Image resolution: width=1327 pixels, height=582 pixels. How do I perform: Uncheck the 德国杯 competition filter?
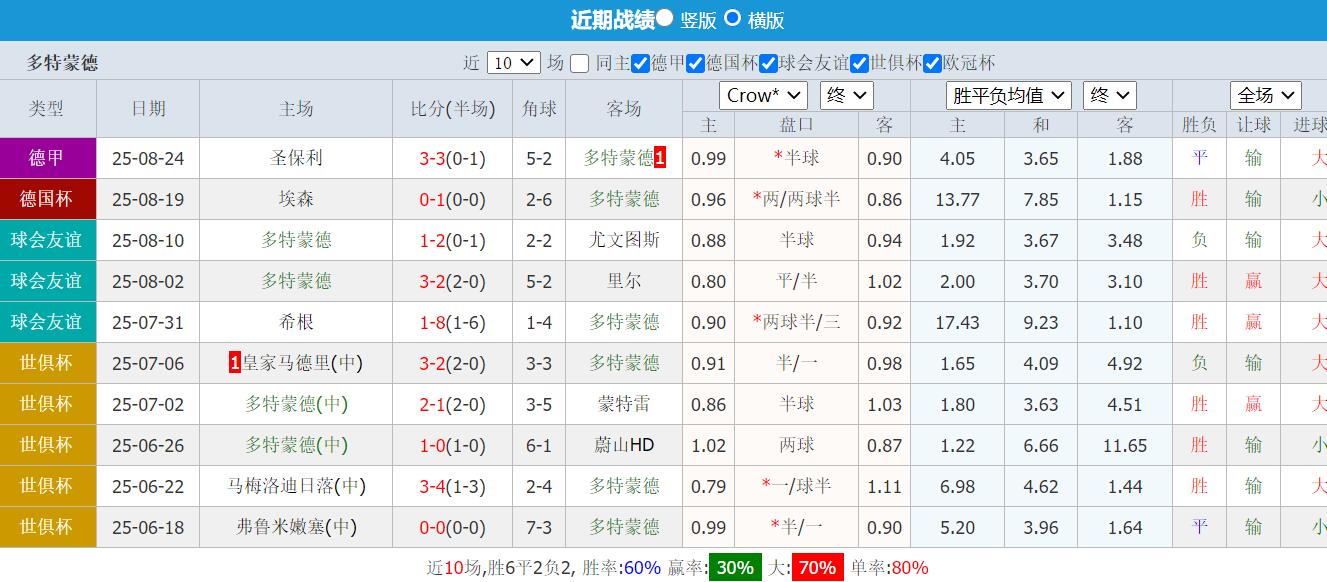pyautogui.click(x=694, y=62)
